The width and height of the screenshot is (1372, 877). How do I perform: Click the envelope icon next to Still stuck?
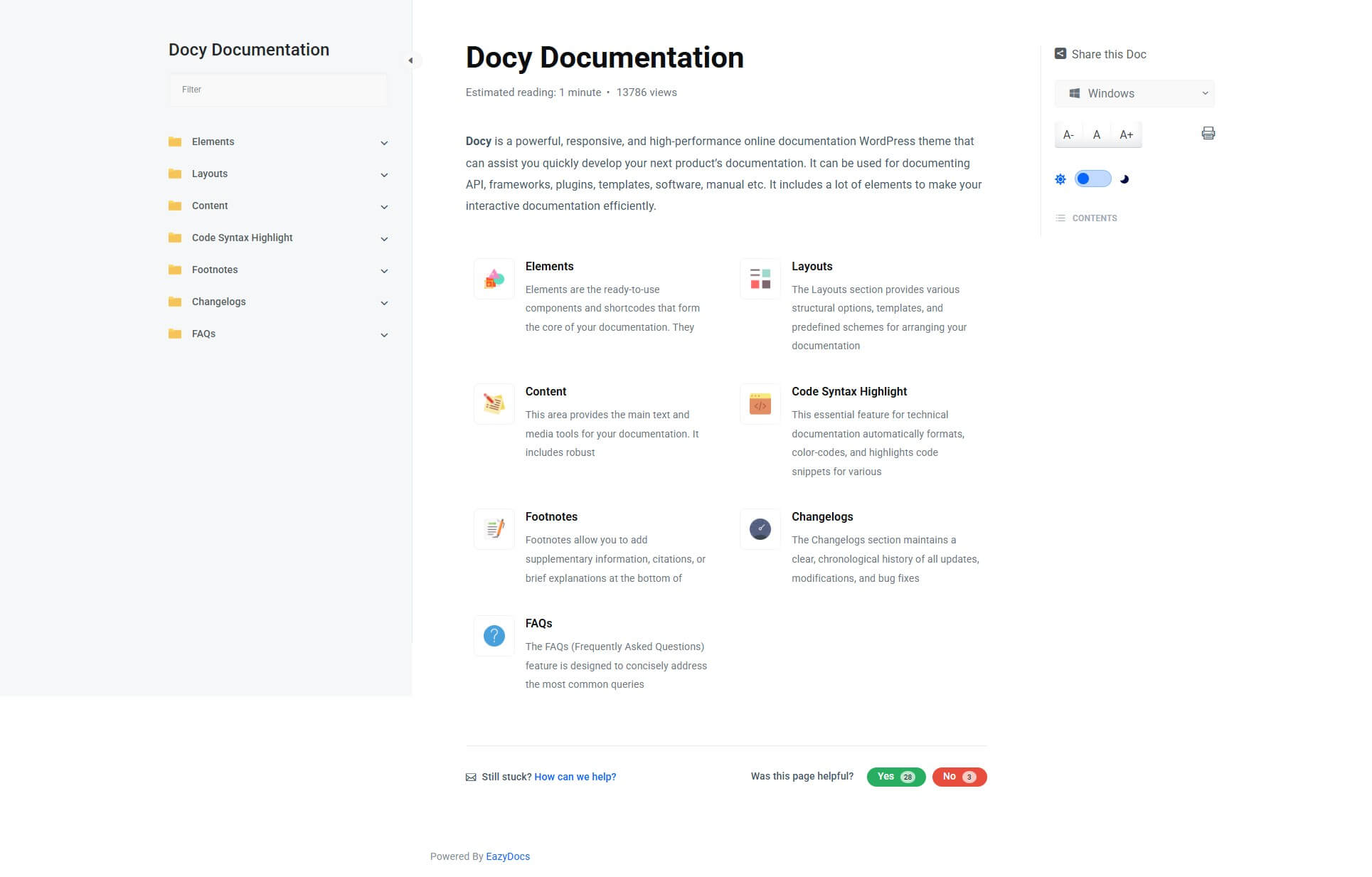(471, 777)
